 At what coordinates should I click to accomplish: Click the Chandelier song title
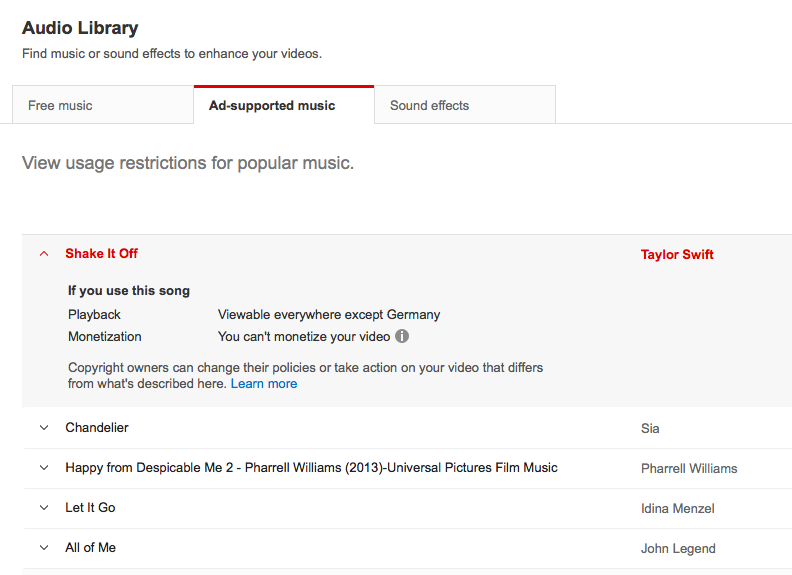coord(97,428)
